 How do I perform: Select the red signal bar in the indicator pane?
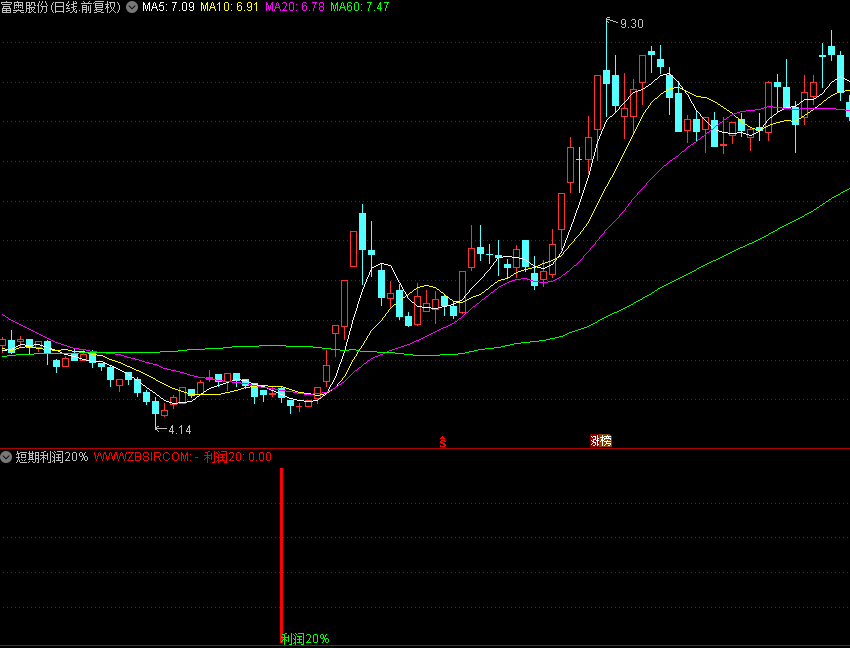[x=281, y=556]
